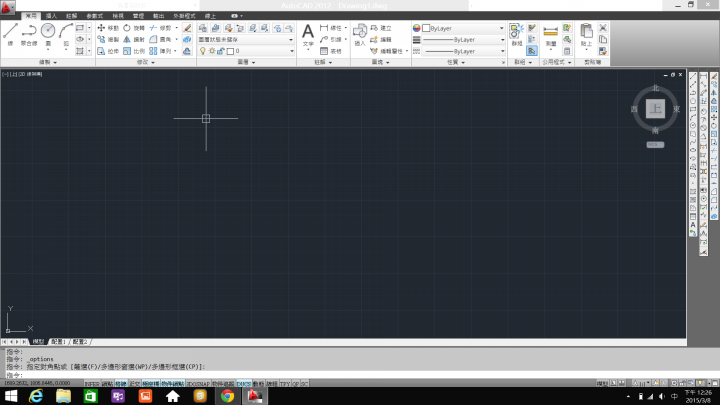Switch to the Parametric (參數式) ribbon tab
The width and height of the screenshot is (720, 405).
point(95,16)
